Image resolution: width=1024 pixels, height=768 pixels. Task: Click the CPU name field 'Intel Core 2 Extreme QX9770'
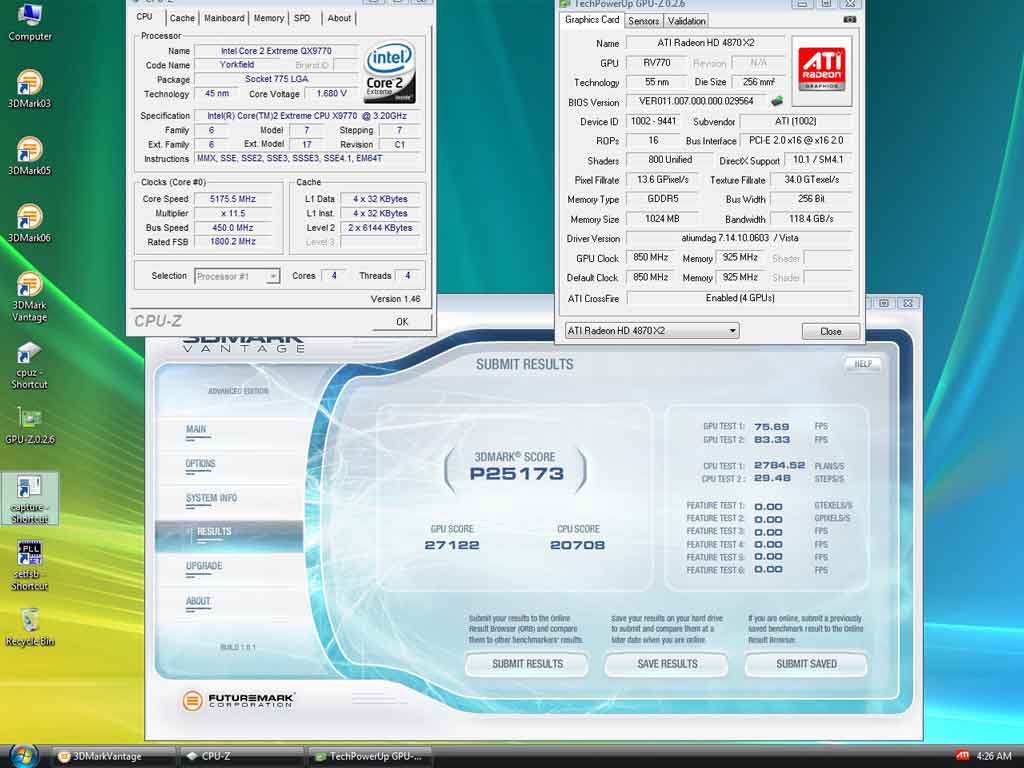coord(276,51)
